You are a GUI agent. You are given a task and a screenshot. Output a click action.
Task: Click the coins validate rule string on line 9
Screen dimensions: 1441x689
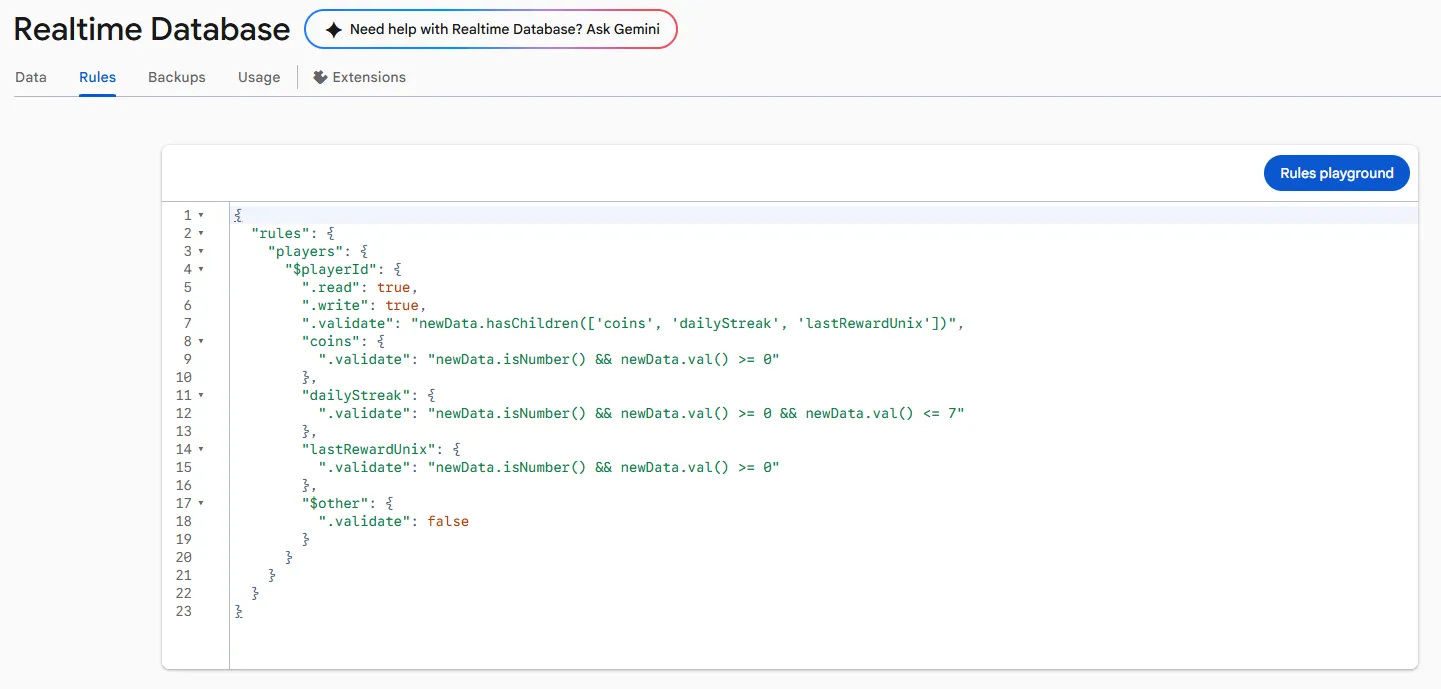tap(603, 359)
